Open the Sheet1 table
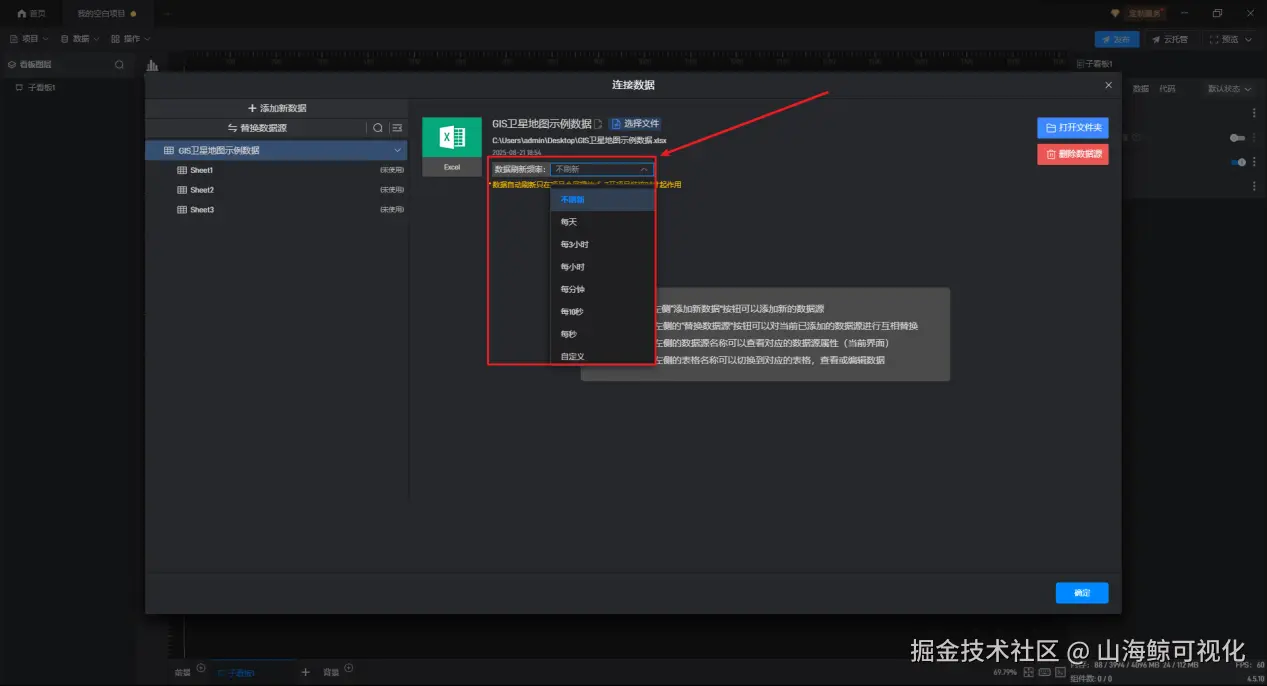 [x=276, y=170]
